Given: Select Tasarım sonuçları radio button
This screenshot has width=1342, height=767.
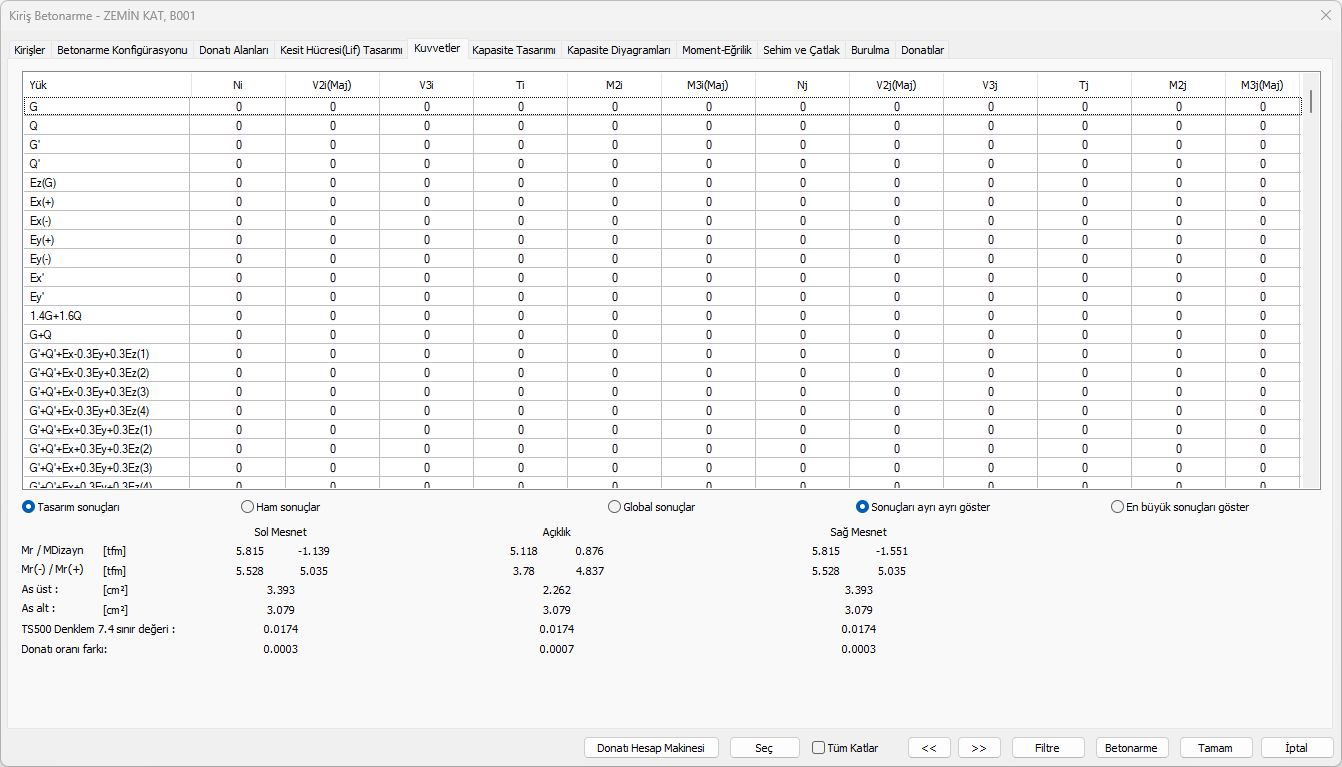Looking at the screenshot, I should pos(29,507).
